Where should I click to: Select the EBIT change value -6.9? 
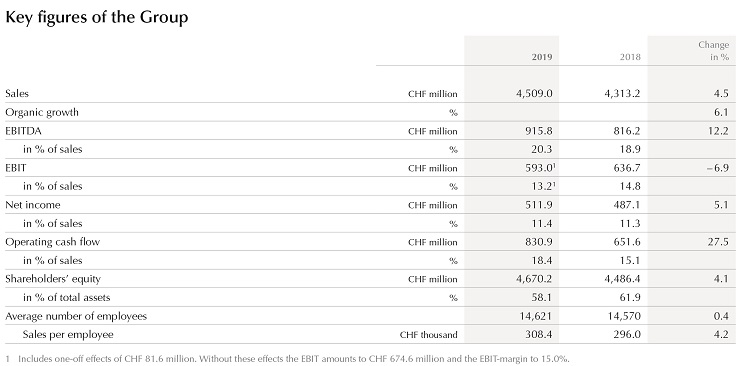[x=718, y=168]
